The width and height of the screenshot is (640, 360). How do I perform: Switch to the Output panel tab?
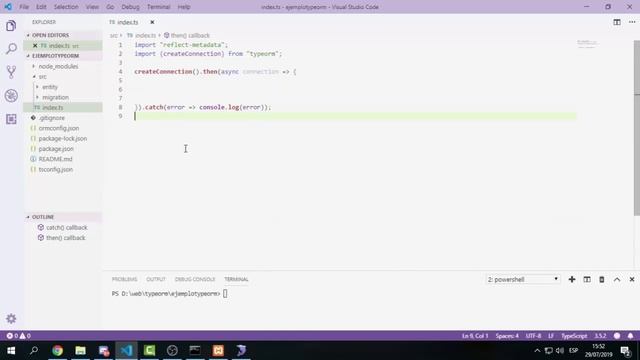coord(156,280)
